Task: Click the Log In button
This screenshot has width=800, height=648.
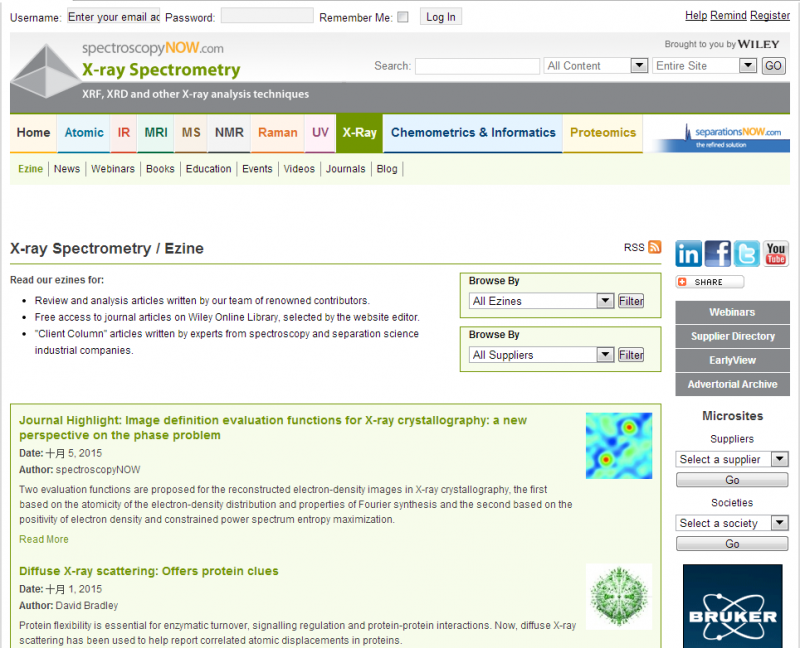Action: tap(441, 17)
